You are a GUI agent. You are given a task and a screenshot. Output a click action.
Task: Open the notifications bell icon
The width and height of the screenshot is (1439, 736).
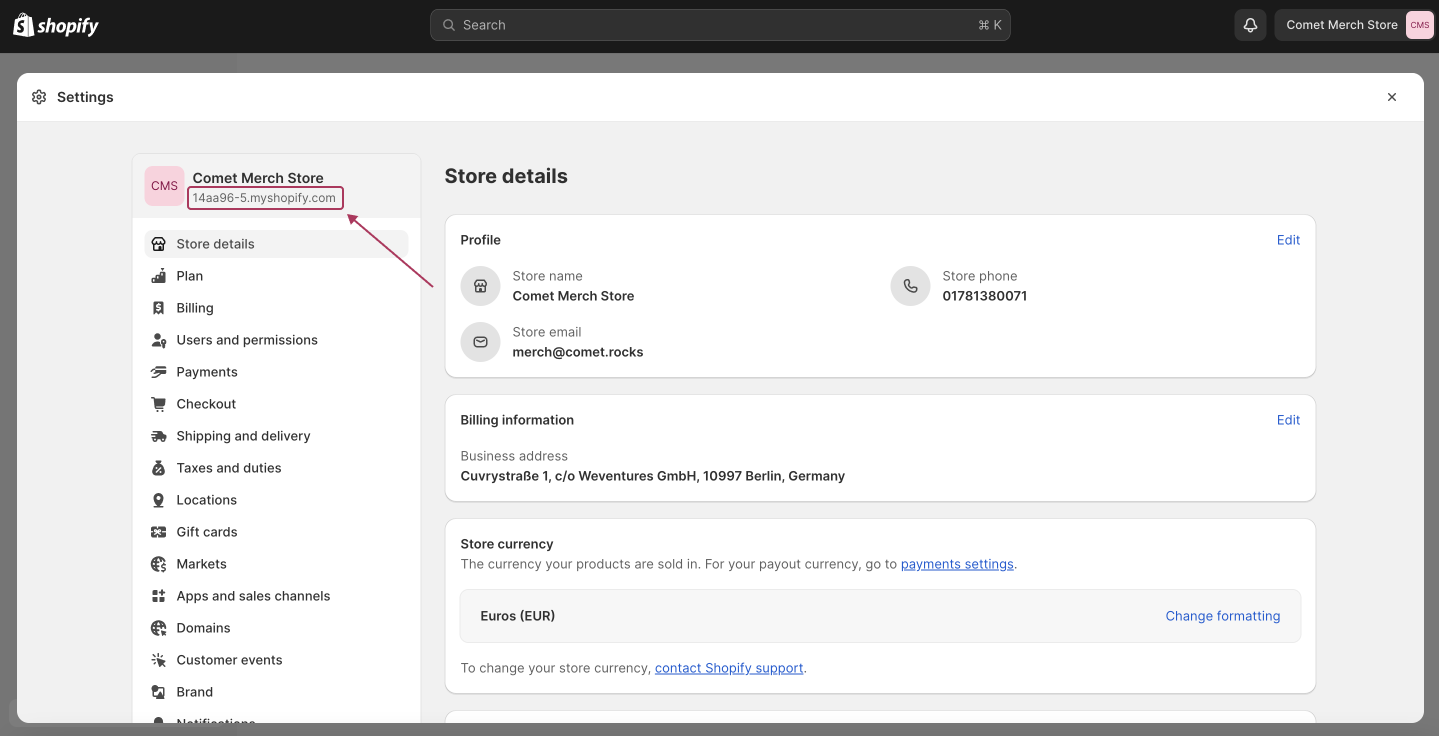[x=1250, y=25]
